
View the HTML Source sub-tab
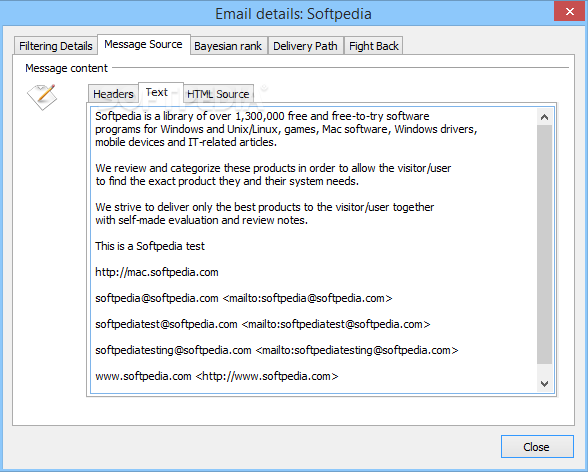tap(218, 94)
